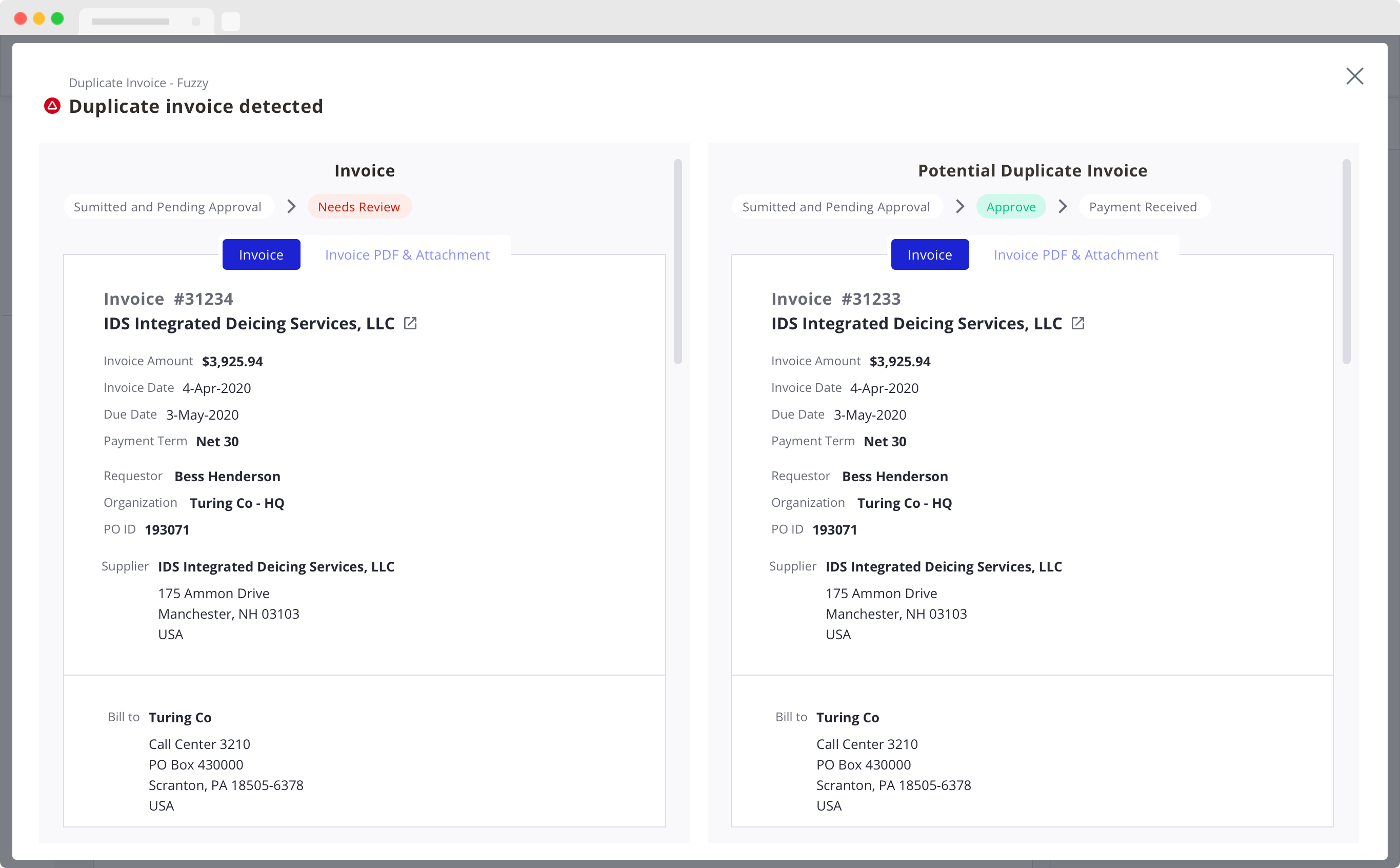Click the duplicate invoice amount $3,925.94
The image size is (1400, 868).
(x=899, y=362)
